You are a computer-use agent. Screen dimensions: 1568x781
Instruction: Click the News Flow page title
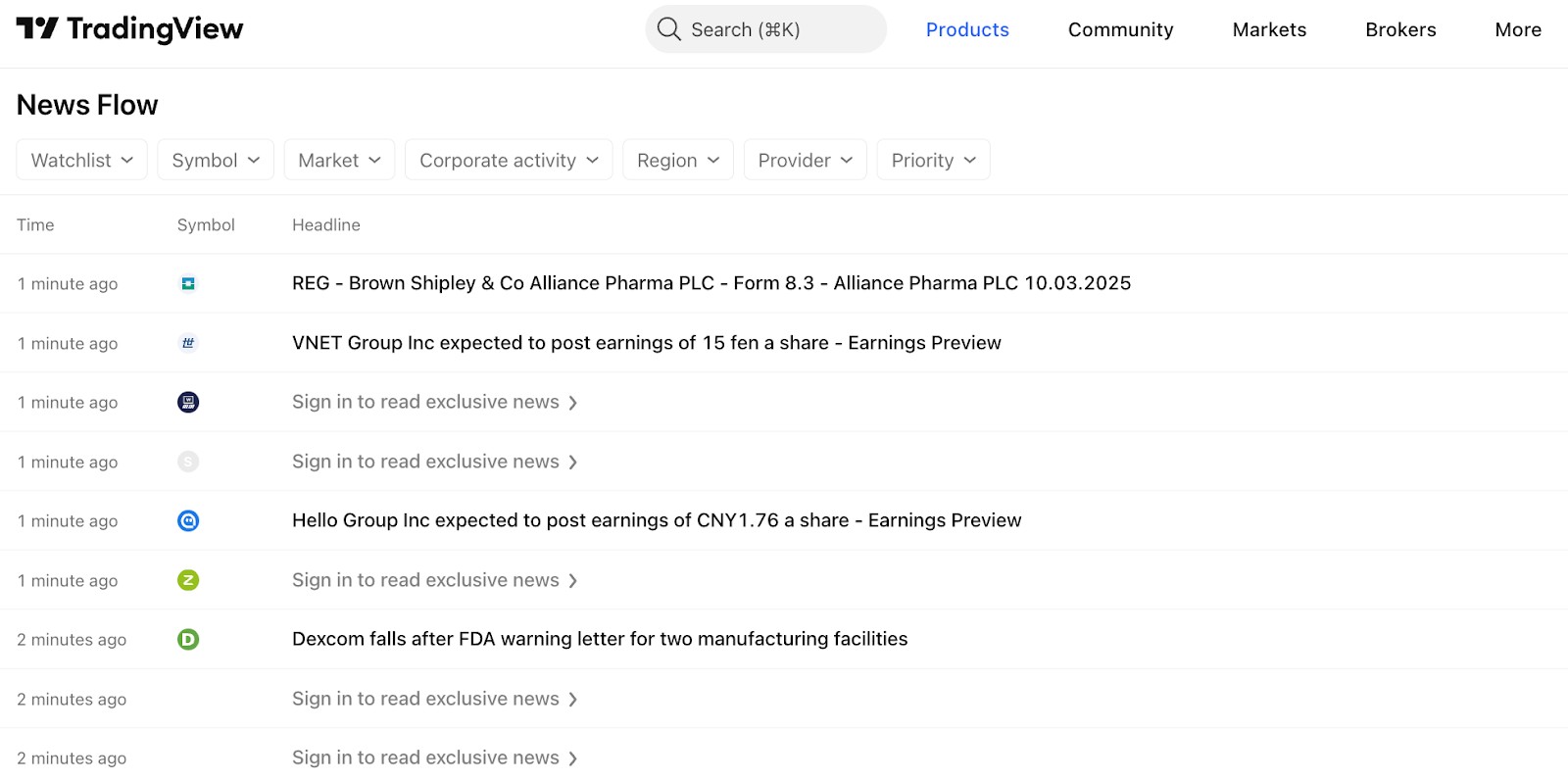click(x=87, y=105)
